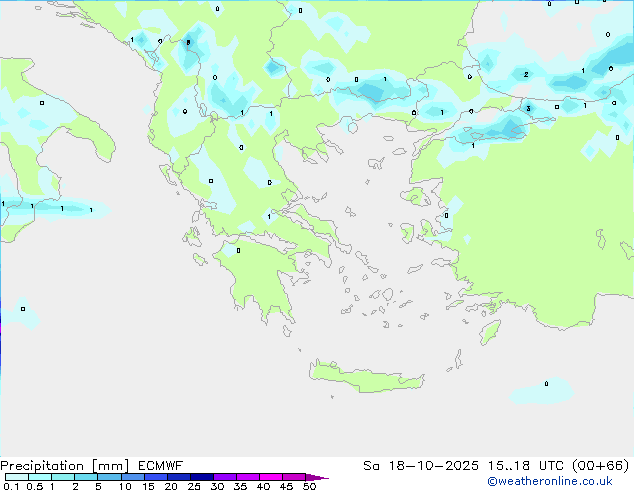The width and height of the screenshot is (634, 490).
Task: Click the '0.1' legend scale label
Action: point(11,486)
